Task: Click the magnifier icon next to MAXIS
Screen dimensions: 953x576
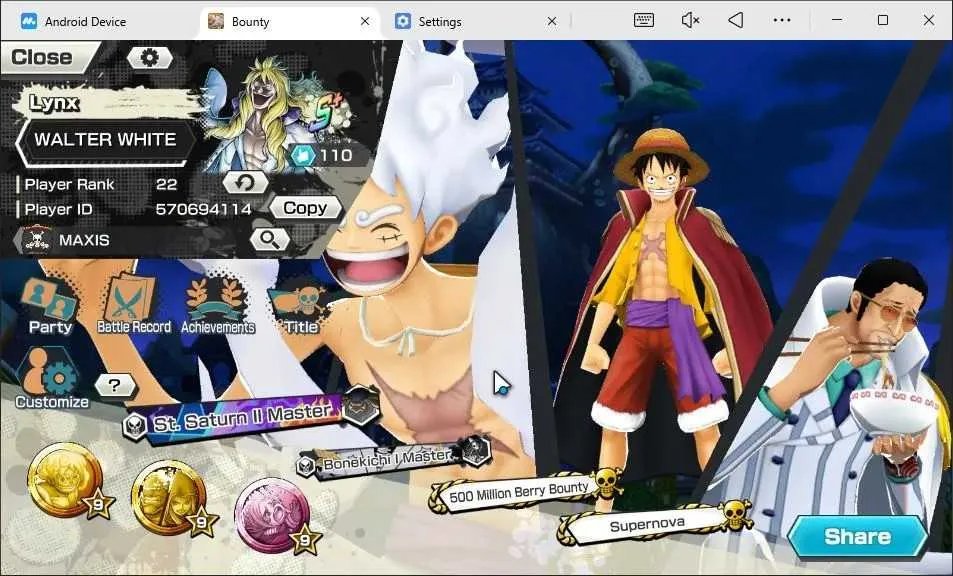Action: click(270, 239)
